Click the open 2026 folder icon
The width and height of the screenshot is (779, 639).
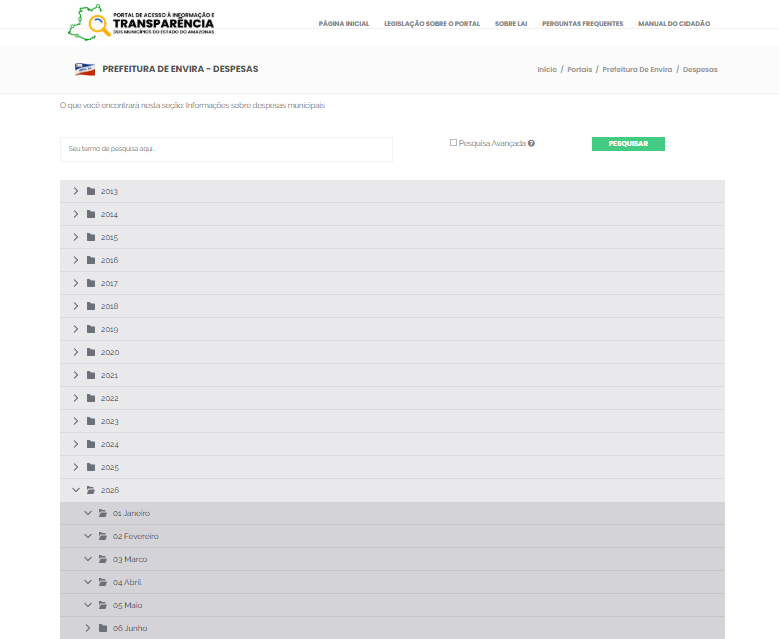pyautogui.click(x=91, y=490)
